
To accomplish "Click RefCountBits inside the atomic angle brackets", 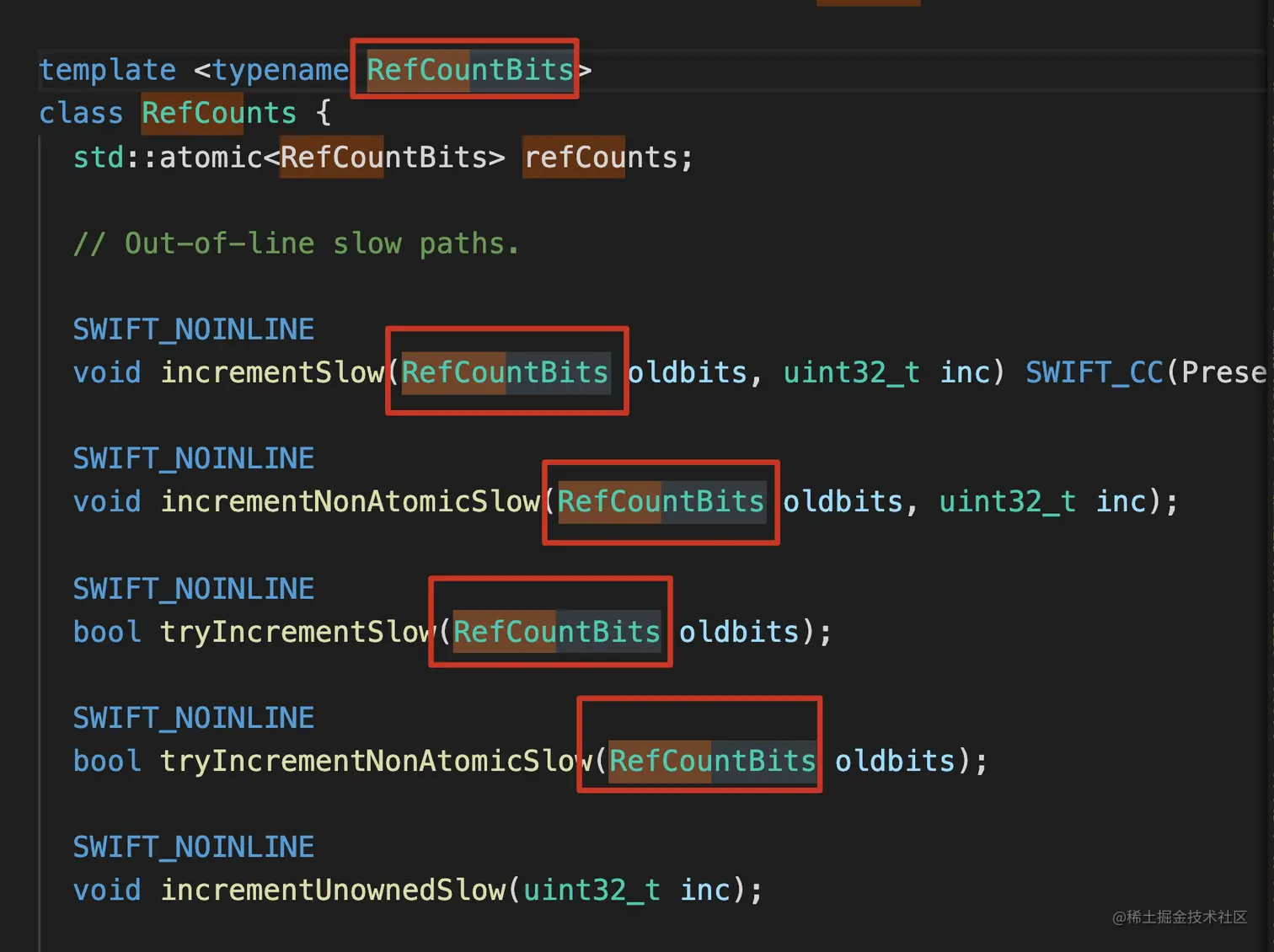I will (x=384, y=158).
